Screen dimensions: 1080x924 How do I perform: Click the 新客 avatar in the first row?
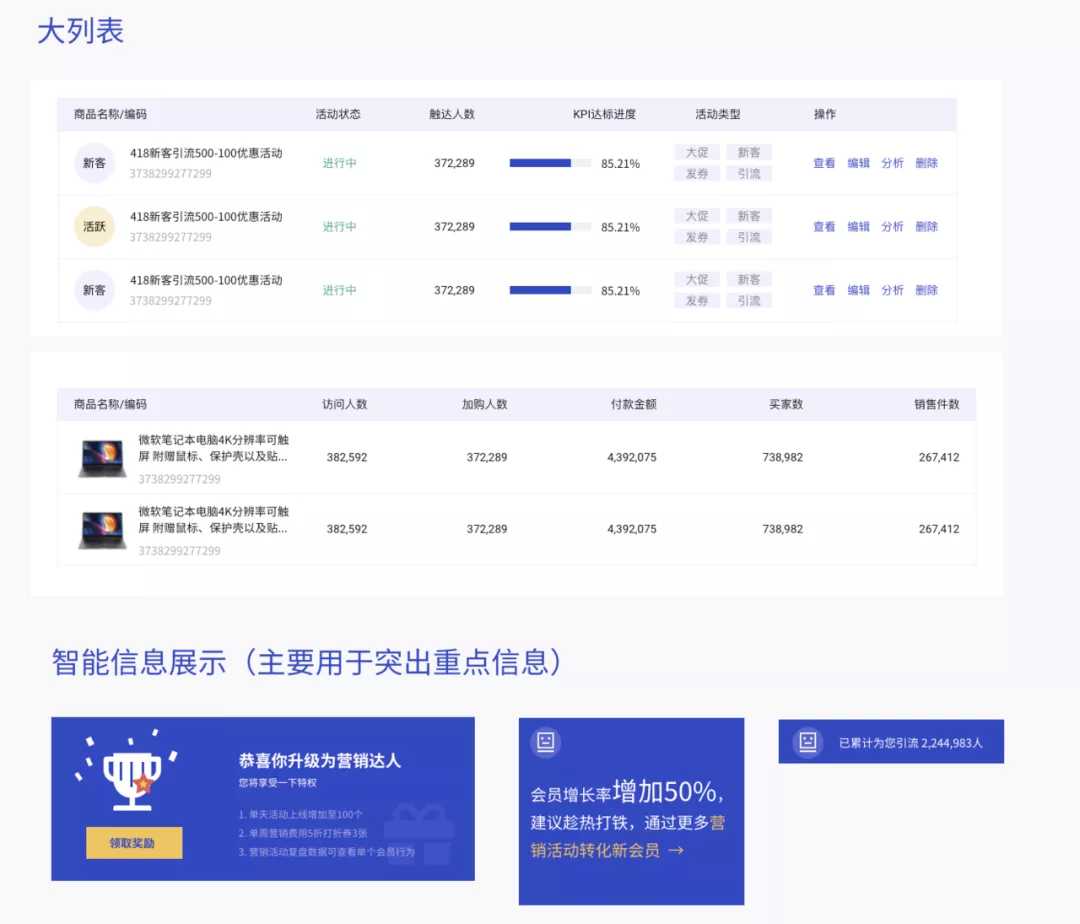tap(93, 163)
